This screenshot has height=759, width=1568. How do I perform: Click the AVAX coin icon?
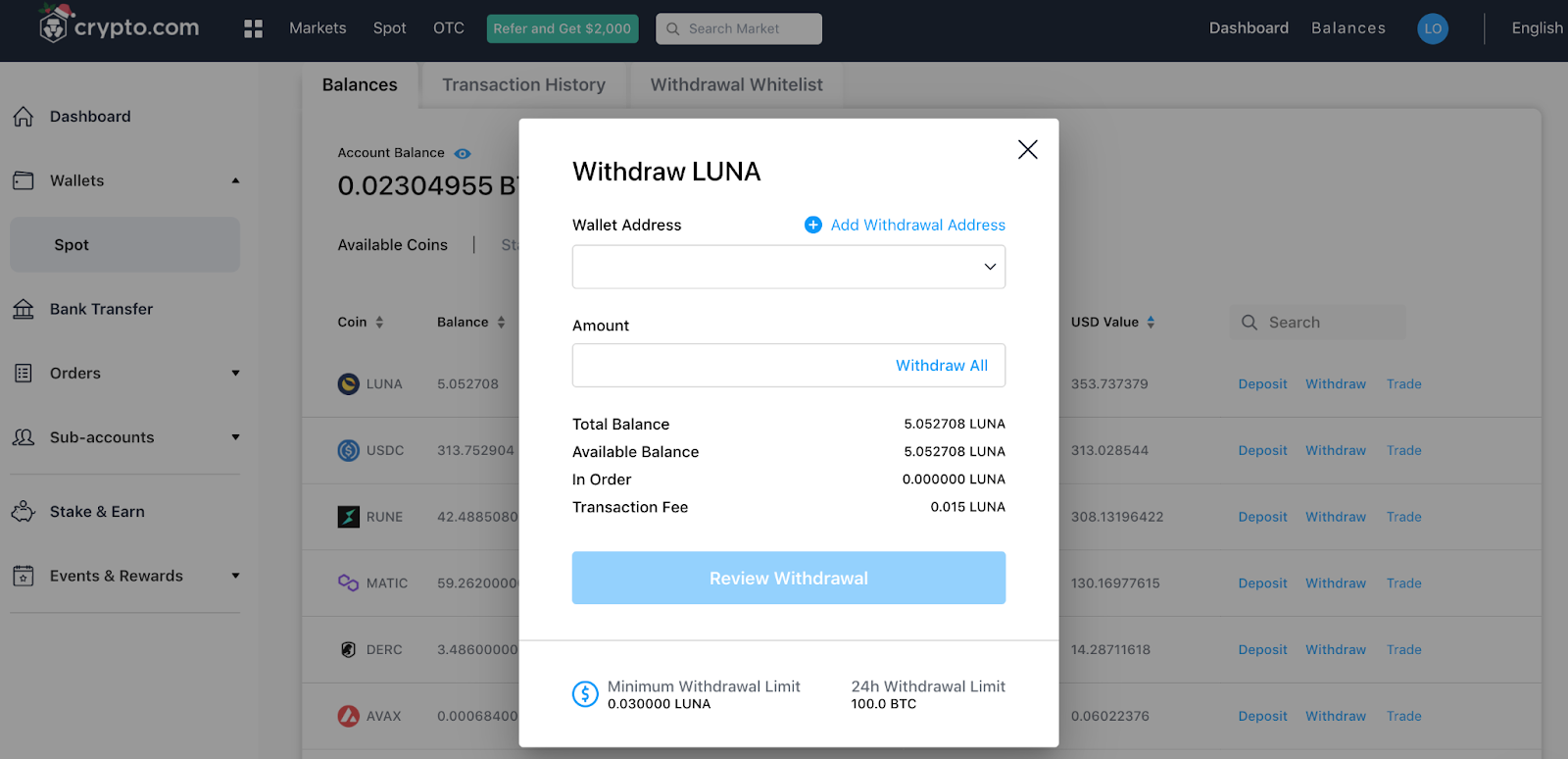tap(349, 716)
